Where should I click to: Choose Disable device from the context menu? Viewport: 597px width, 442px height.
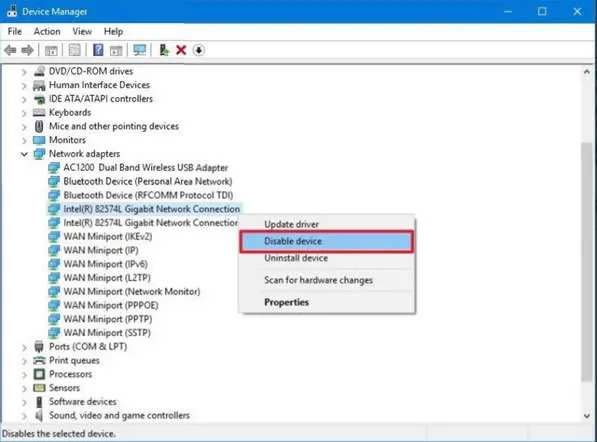[x=327, y=241]
